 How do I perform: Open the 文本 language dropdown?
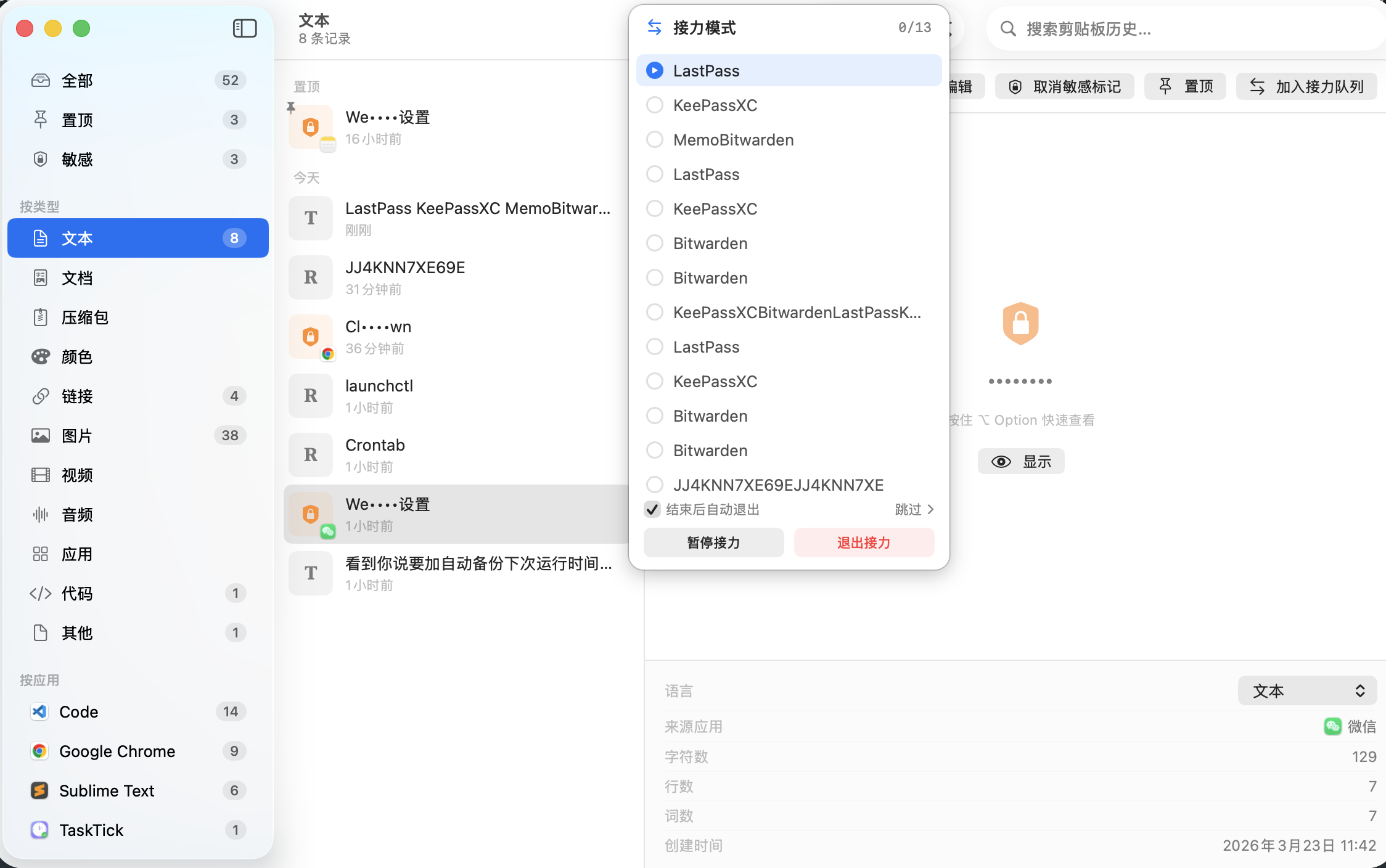[x=1307, y=691]
